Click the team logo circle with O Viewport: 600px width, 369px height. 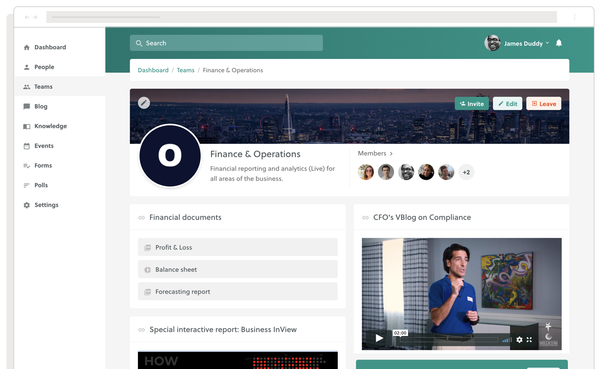pos(170,155)
